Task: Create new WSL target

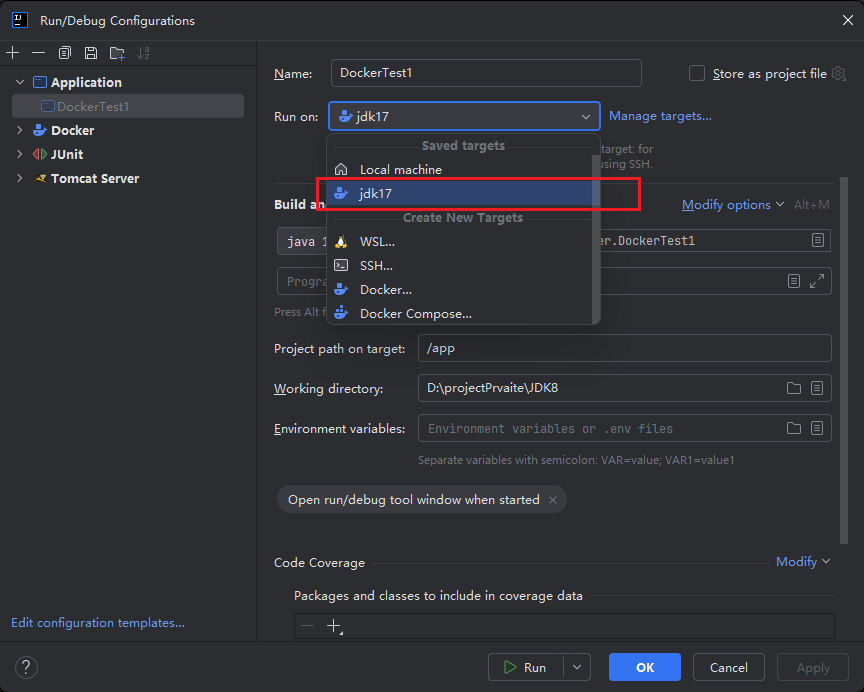Action: pos(460,241)
